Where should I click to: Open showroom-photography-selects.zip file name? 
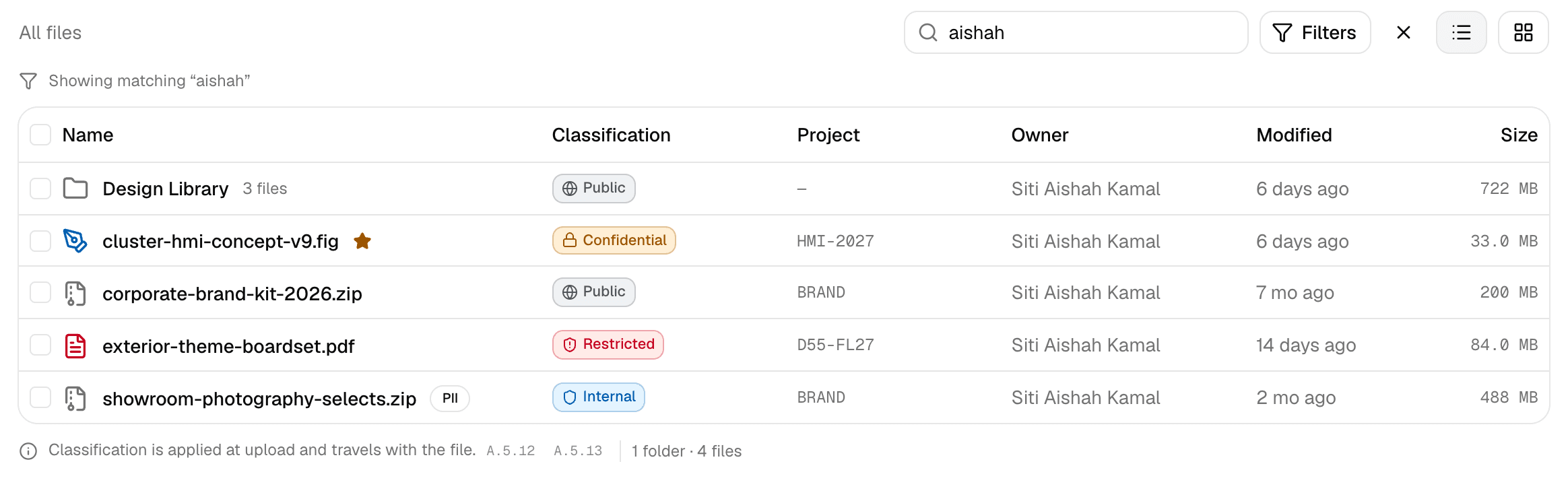point(259,399)
